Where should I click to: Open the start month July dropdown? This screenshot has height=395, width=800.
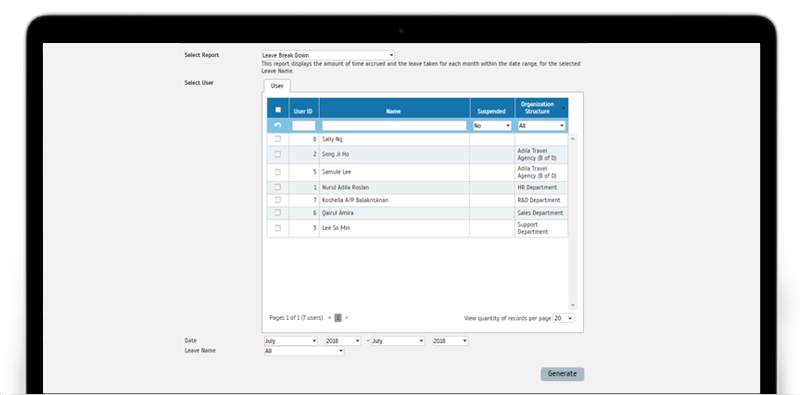click(291, 341)
